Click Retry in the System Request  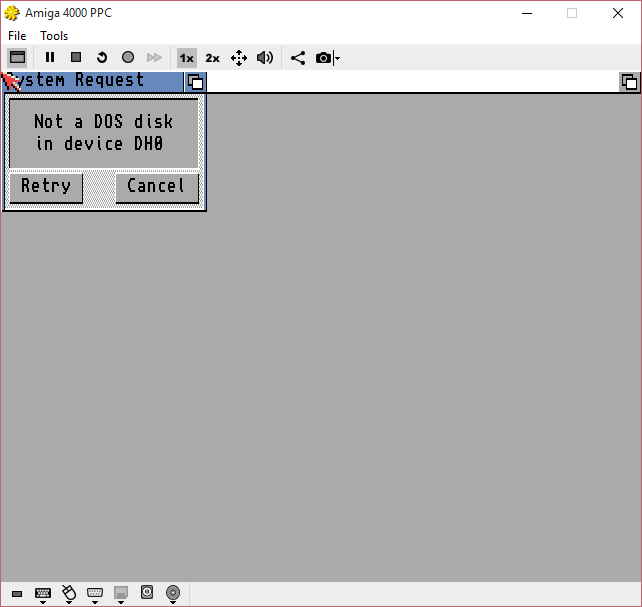coord(46,187)
